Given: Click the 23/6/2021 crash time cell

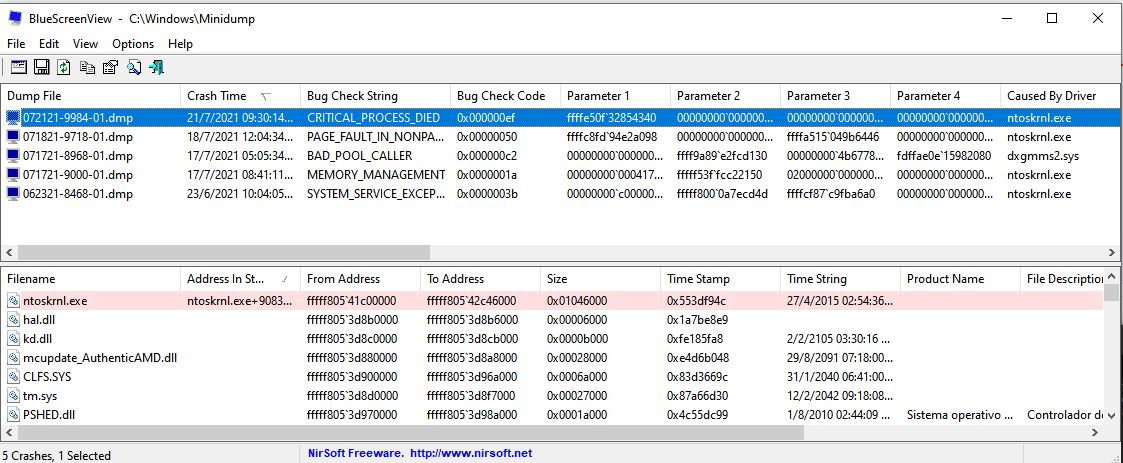Looking at the screenshot, I should pos(240,194).
